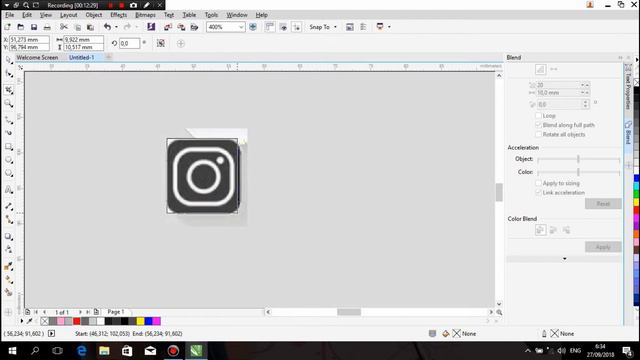
Task: Select the Interactive Fill tool
Action: point(9,280)
